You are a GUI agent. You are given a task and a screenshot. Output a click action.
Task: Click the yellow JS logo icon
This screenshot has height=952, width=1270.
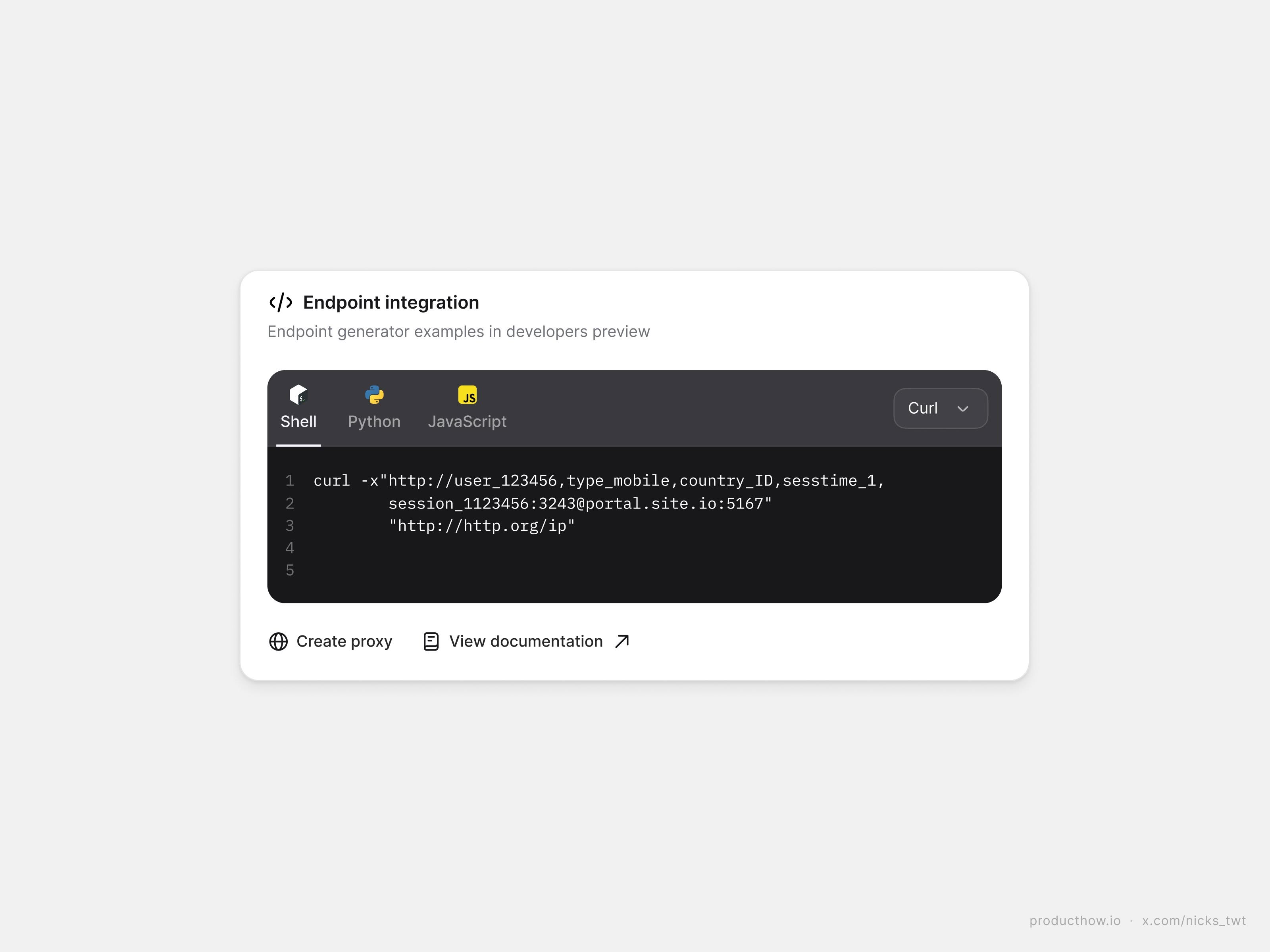pyautogui.click(x=468, y=395)
